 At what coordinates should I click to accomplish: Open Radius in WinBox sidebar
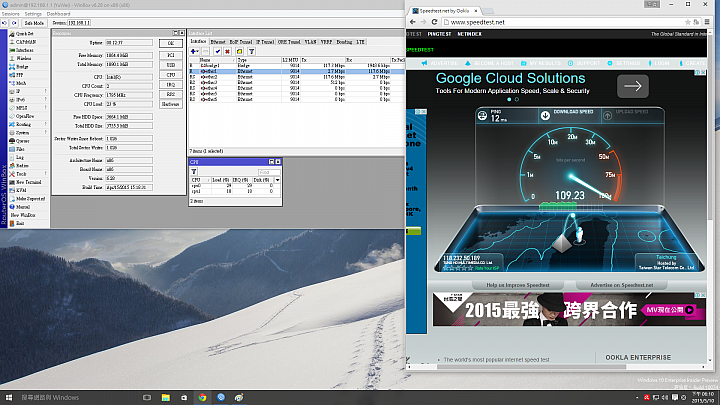click(x=22, y=166)
